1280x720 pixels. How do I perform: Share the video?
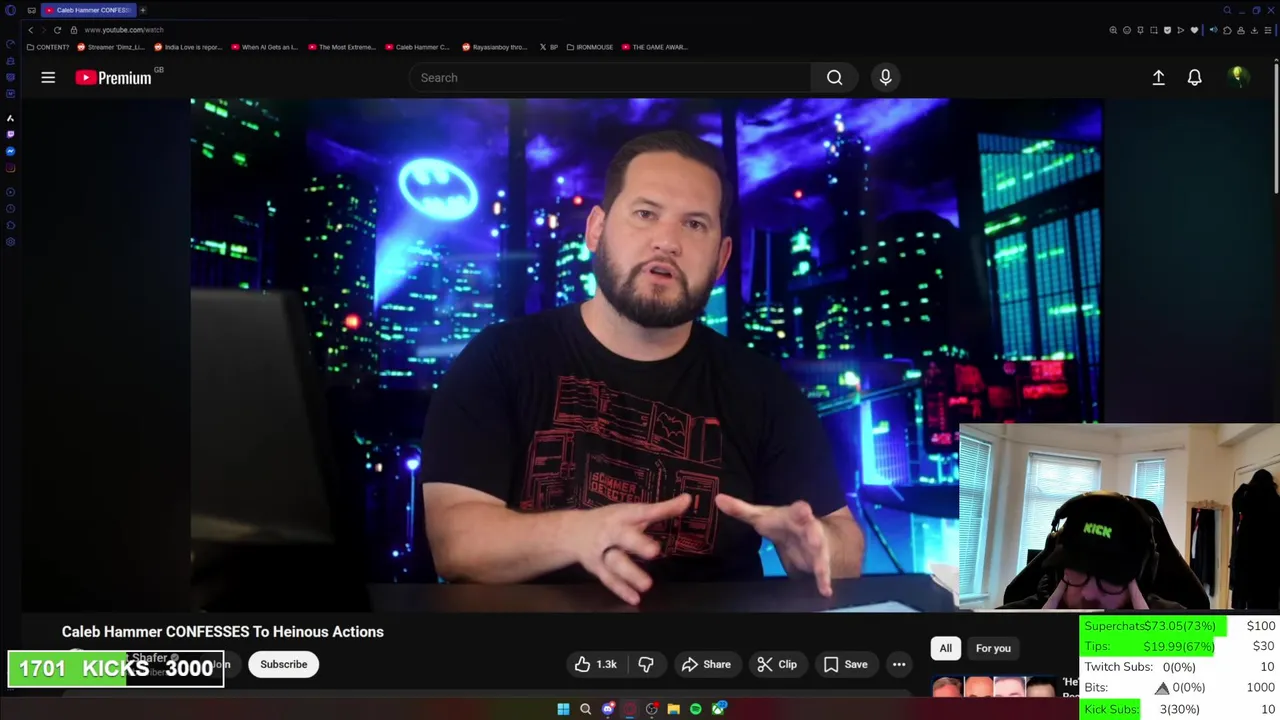[x=706, y=664]
